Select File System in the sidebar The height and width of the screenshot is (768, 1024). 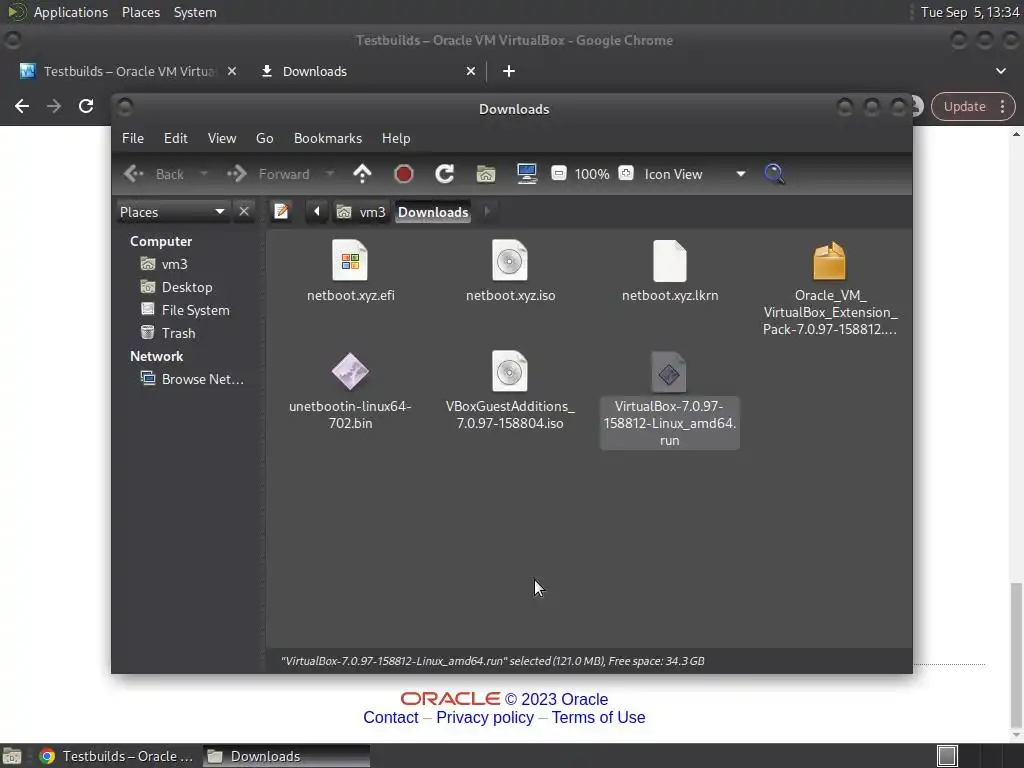point(185,310)
